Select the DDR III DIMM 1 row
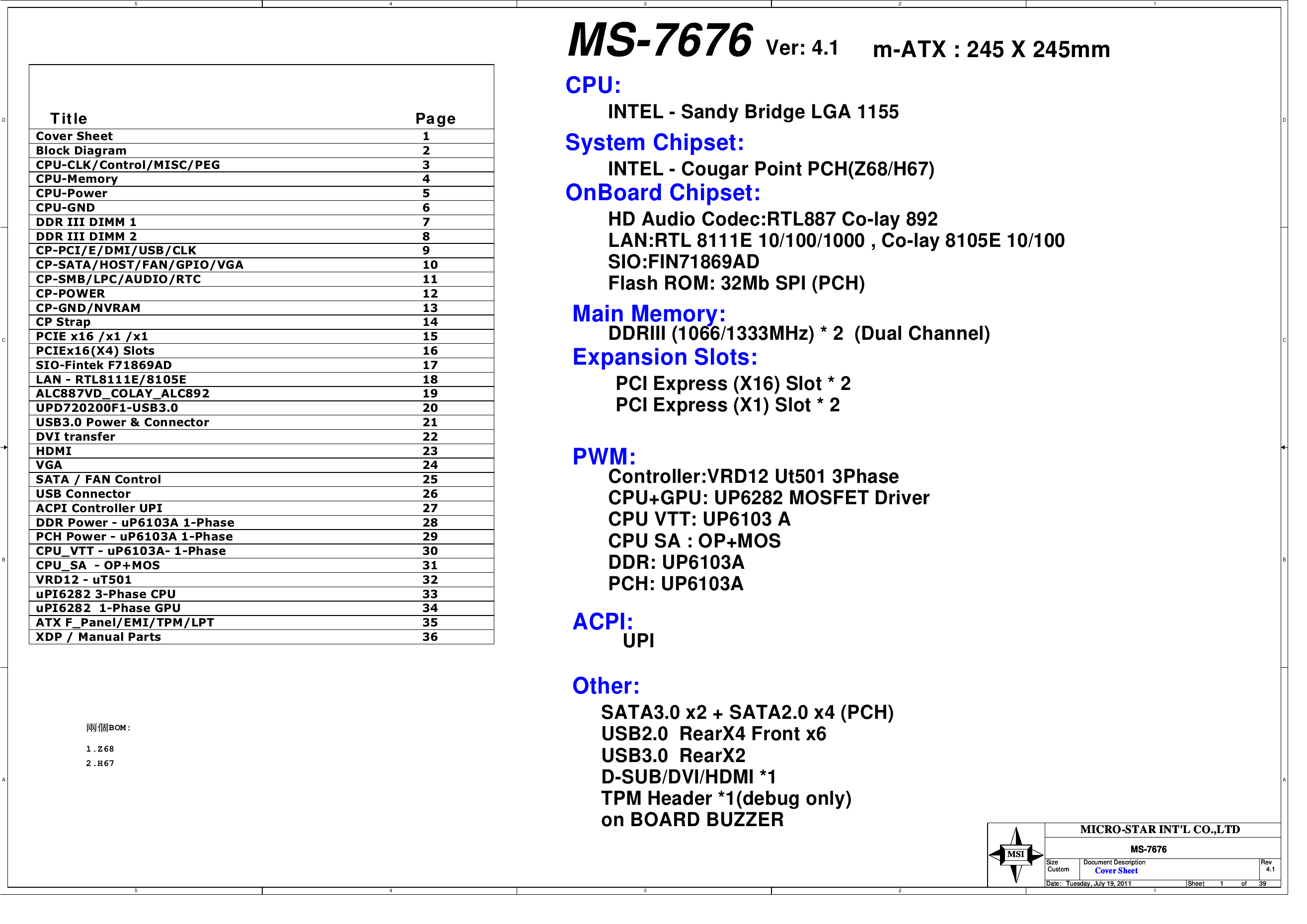1307x924 pixels. 86,222
